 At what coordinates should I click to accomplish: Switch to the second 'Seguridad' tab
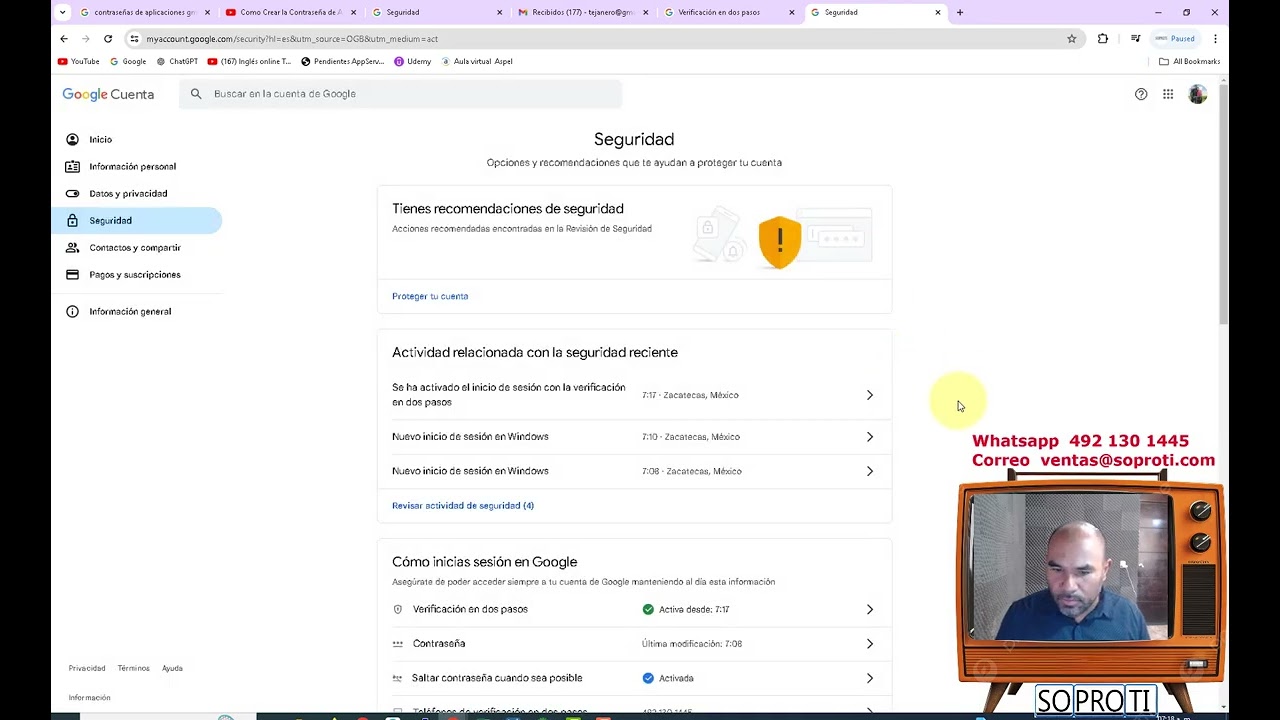click(876, 13)
